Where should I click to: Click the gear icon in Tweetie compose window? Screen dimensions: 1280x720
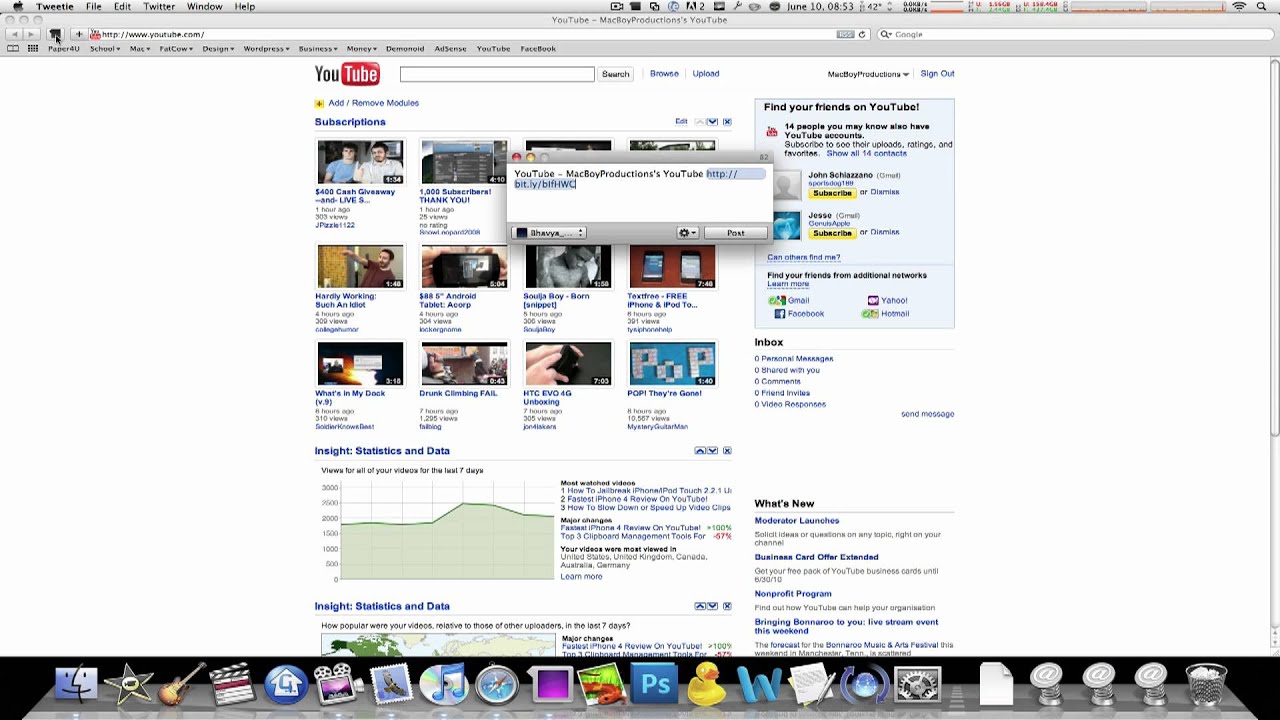687,233
